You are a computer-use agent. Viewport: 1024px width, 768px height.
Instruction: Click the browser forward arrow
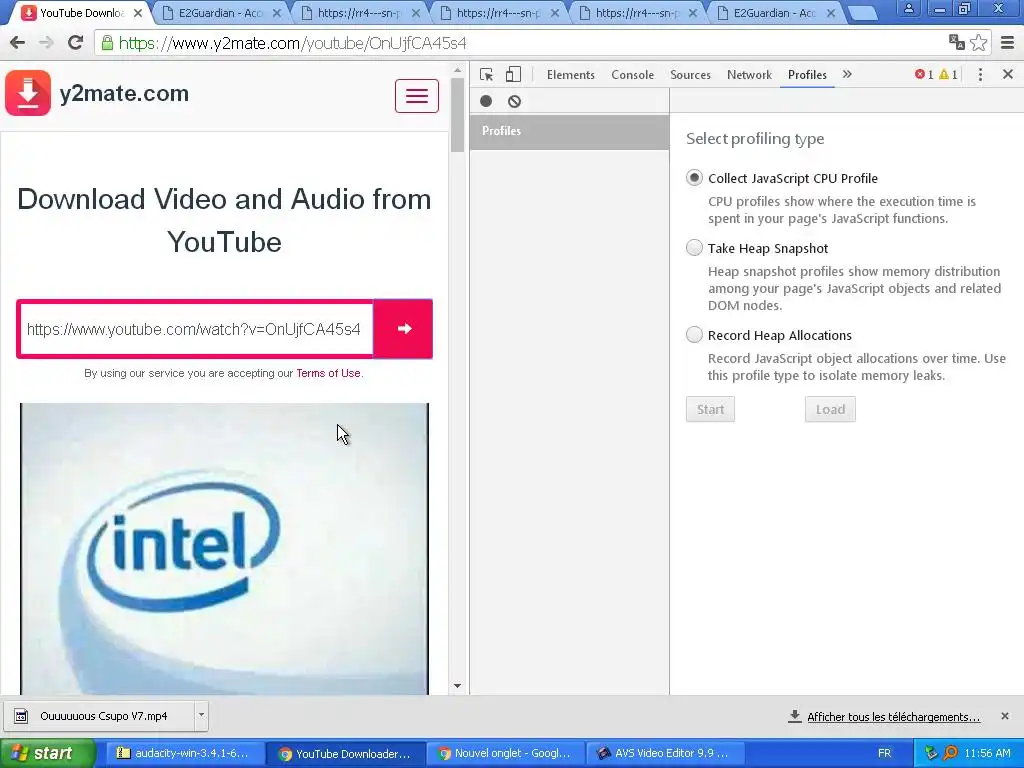click(x=46, y=43)
